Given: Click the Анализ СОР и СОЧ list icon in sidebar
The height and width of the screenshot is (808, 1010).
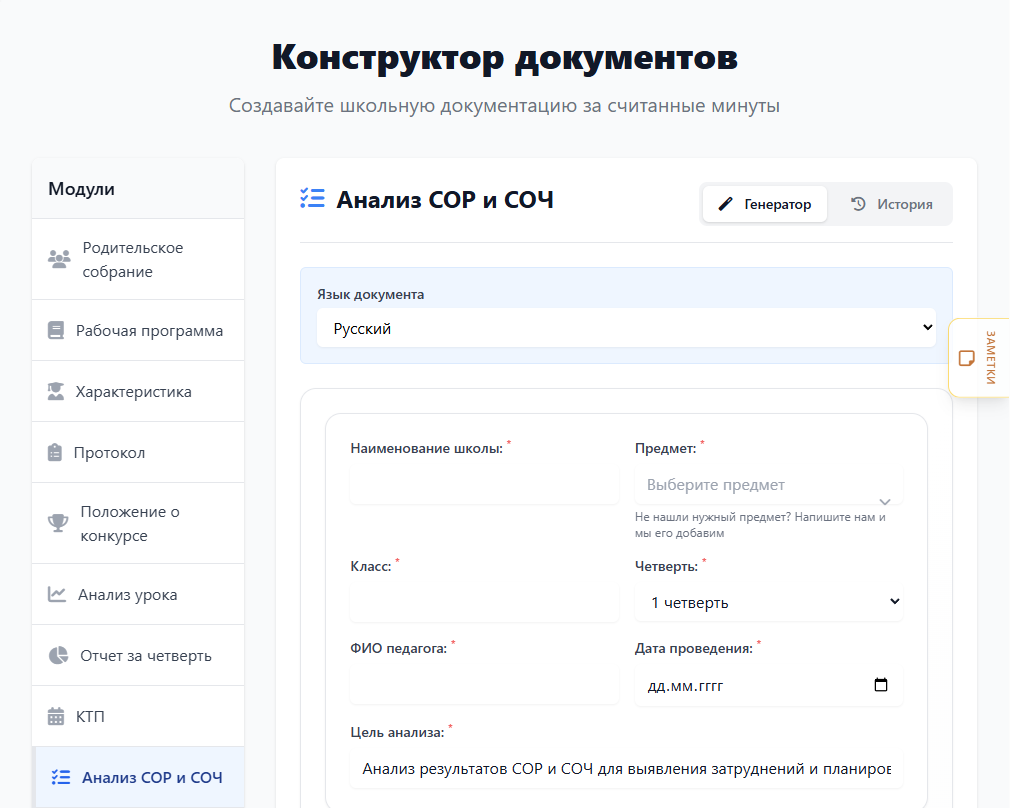Looking at the screenshot, I should (x=61, y=777).
